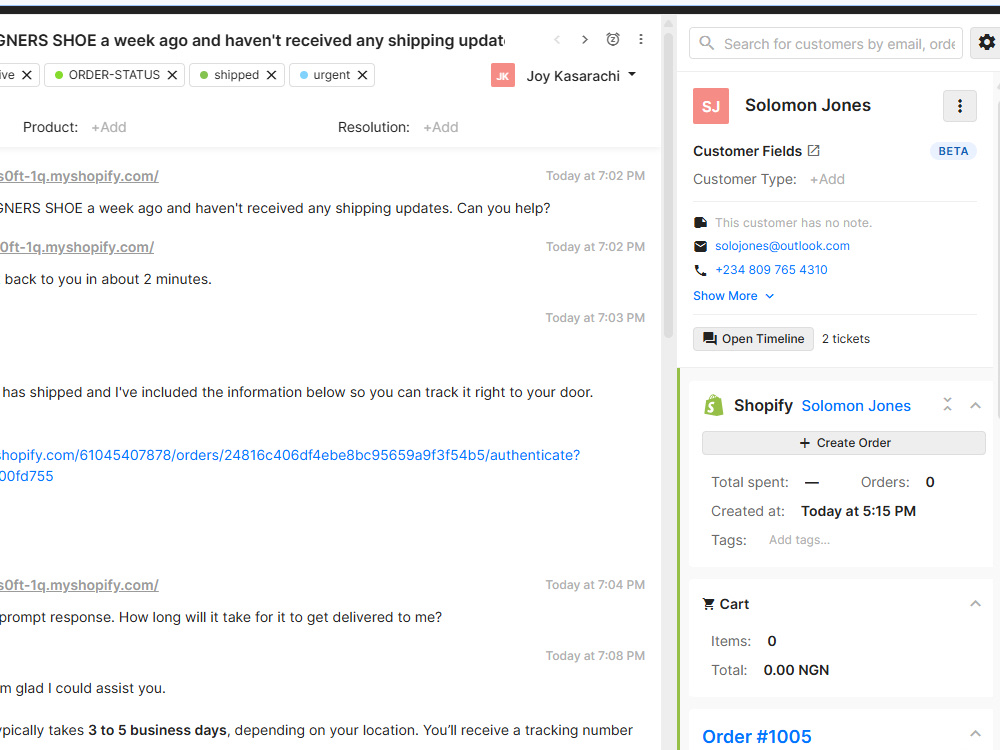This screenshot has width=1000, height=750.
Task: Open Solomon Jones customer options menu
Action: pyautogui.click(x=960, y=106)
